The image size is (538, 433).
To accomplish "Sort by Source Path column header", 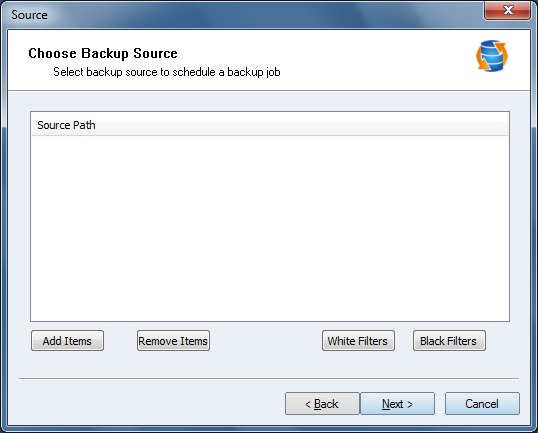I will click(x=66, y=125).
